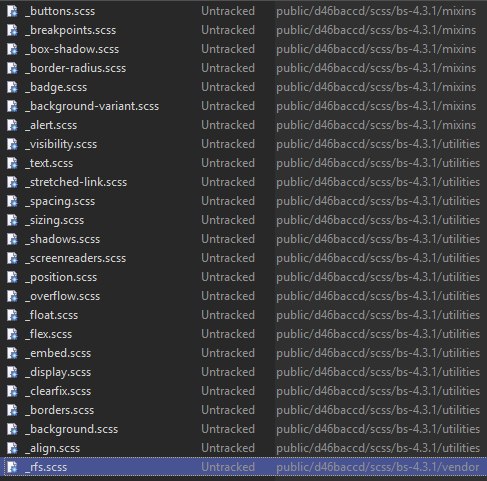
Task: Click the mixins path of _breakpoints.scss
Action: (376, 30)
